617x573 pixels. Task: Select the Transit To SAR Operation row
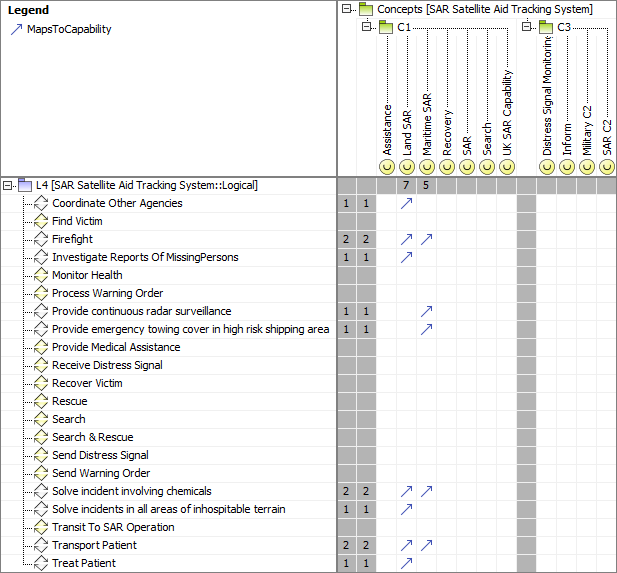tap(168, 527)
